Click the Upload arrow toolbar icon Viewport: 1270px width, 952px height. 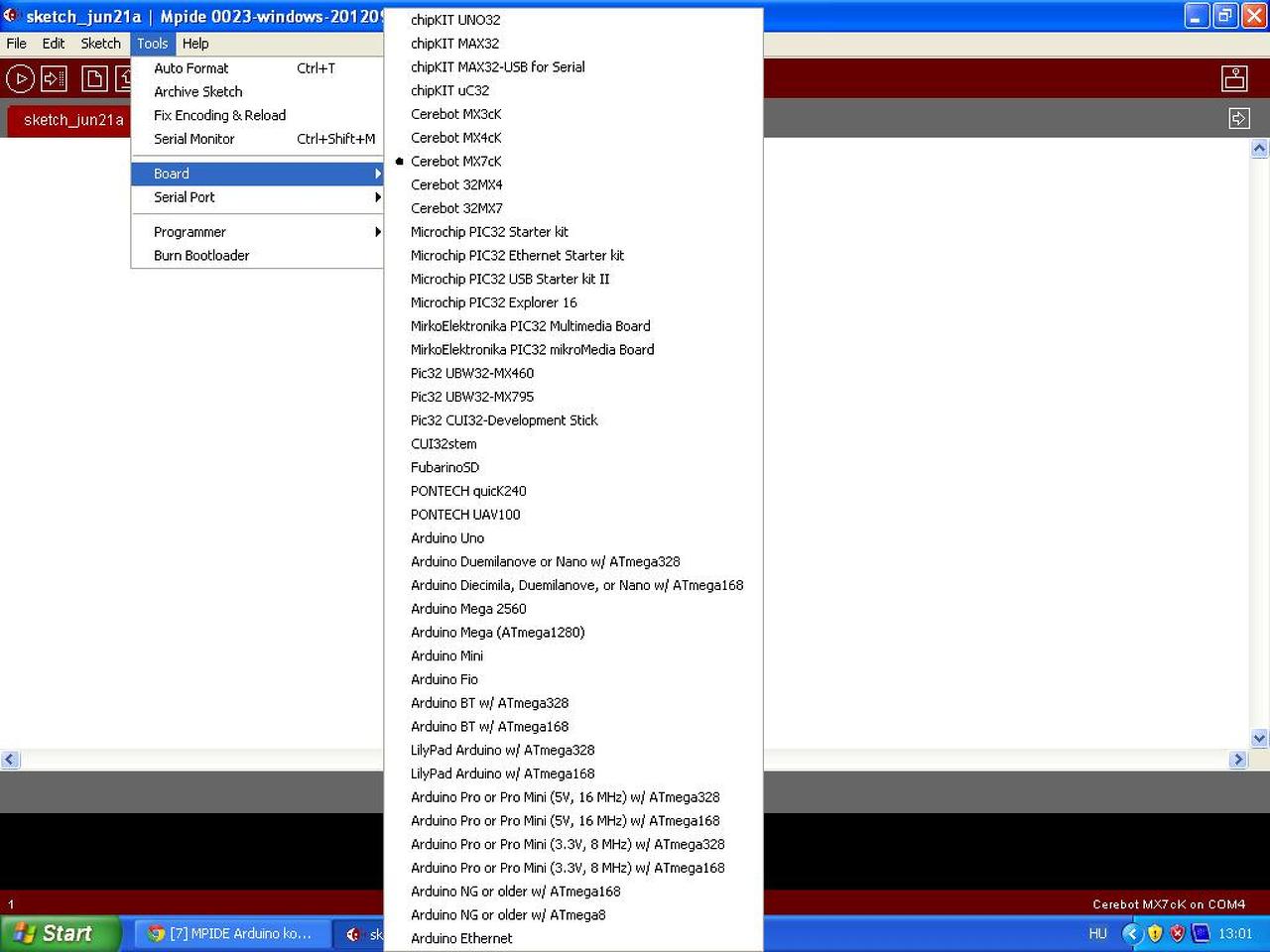(54, 78)
